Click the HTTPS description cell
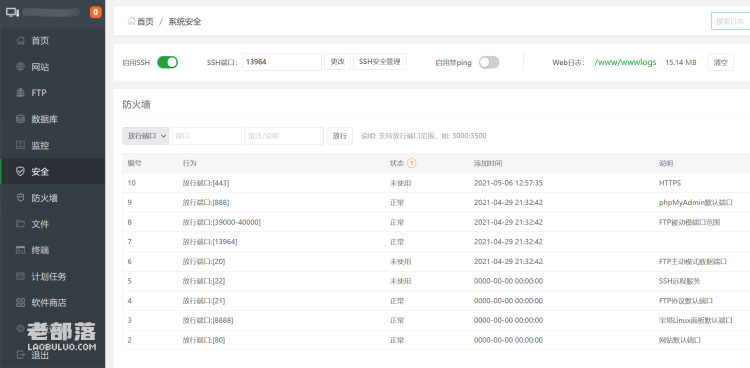 [x=670, y=183]
